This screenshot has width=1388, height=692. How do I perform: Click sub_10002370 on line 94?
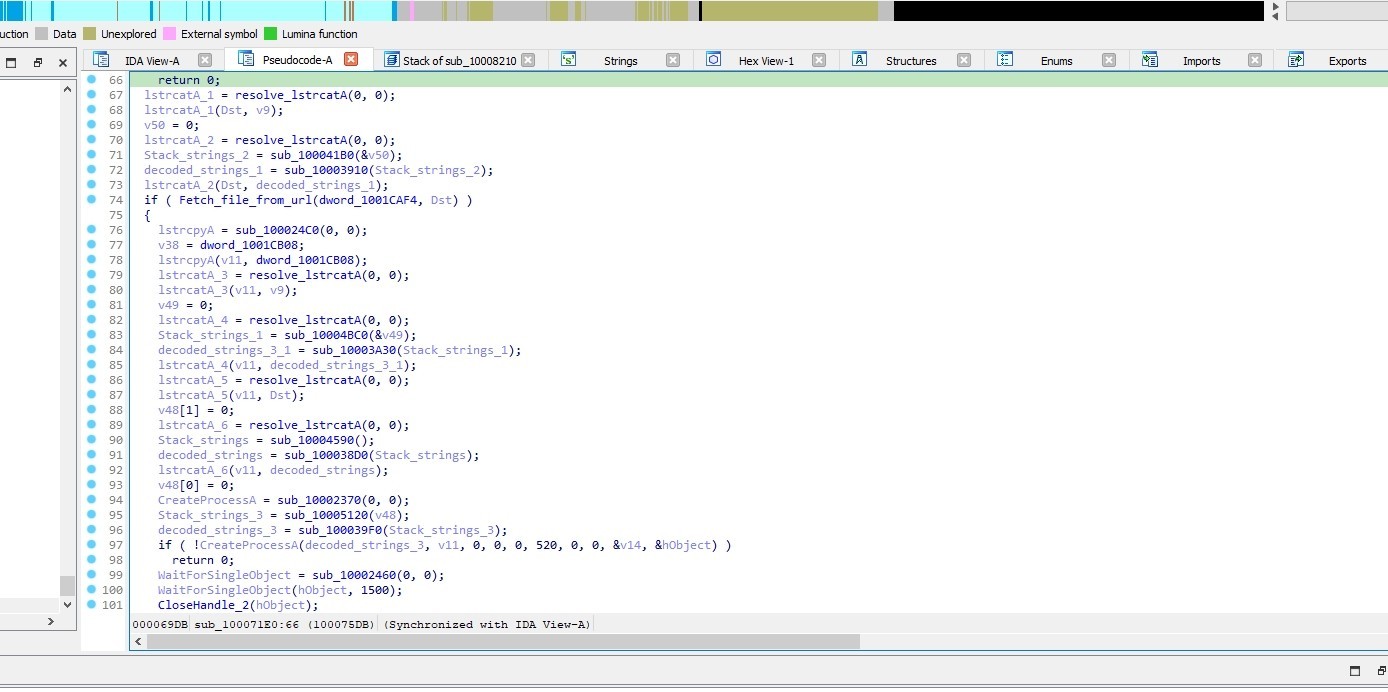click(x=319, y=500)
